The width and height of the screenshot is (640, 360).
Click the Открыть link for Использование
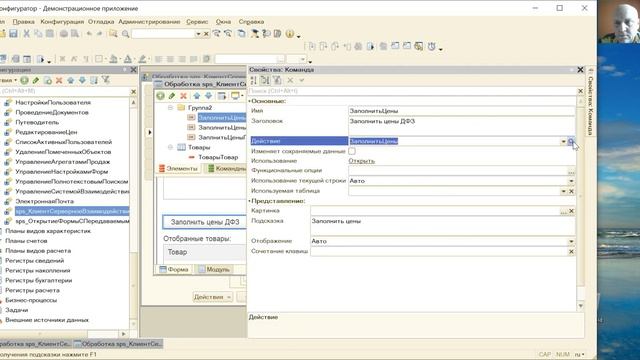362,161
